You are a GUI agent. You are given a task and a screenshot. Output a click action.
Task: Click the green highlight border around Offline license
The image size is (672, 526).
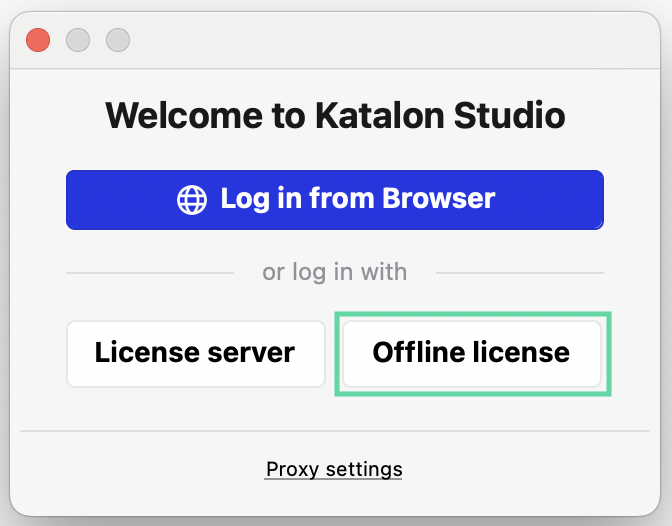472,393
